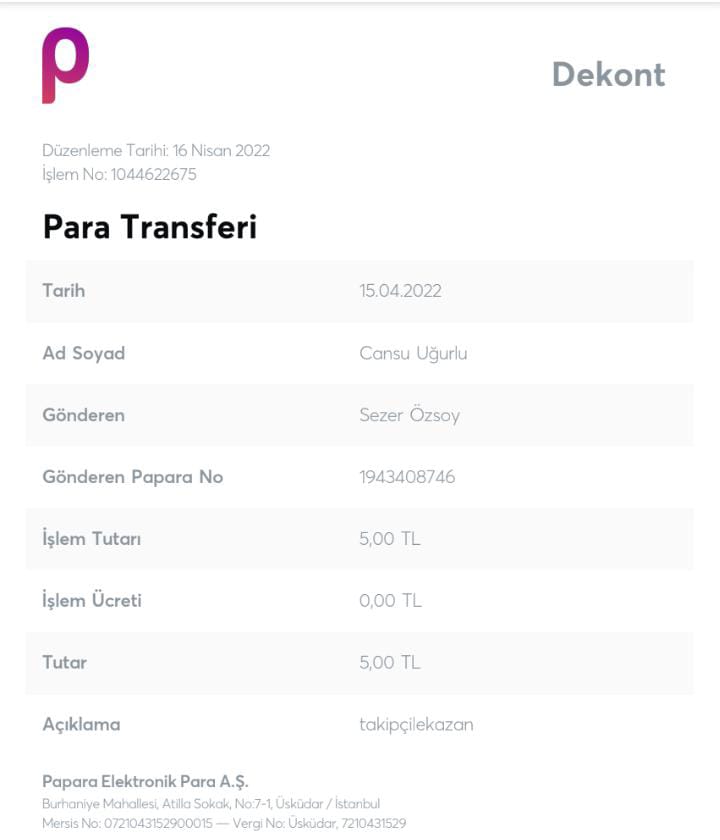Click the Tutar row label
The width and height of the screenshot is (720, 840).
pyautogui.click(x=64, y=663)
